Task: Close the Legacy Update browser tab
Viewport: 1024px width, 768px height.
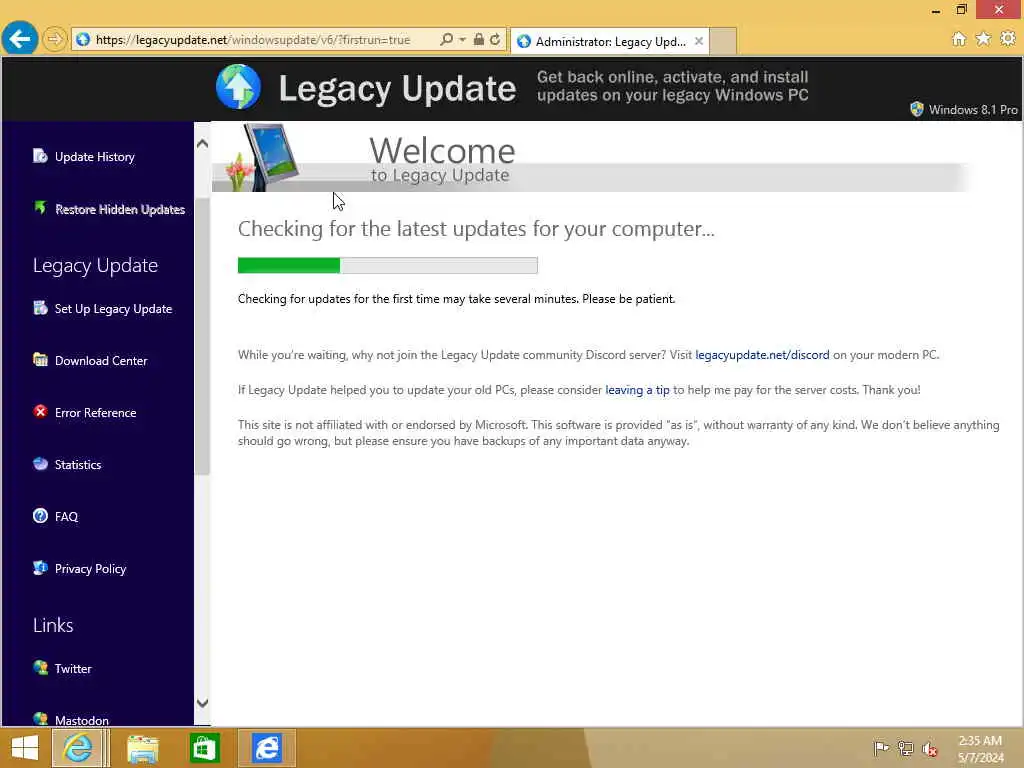Action: coord(699,41)
